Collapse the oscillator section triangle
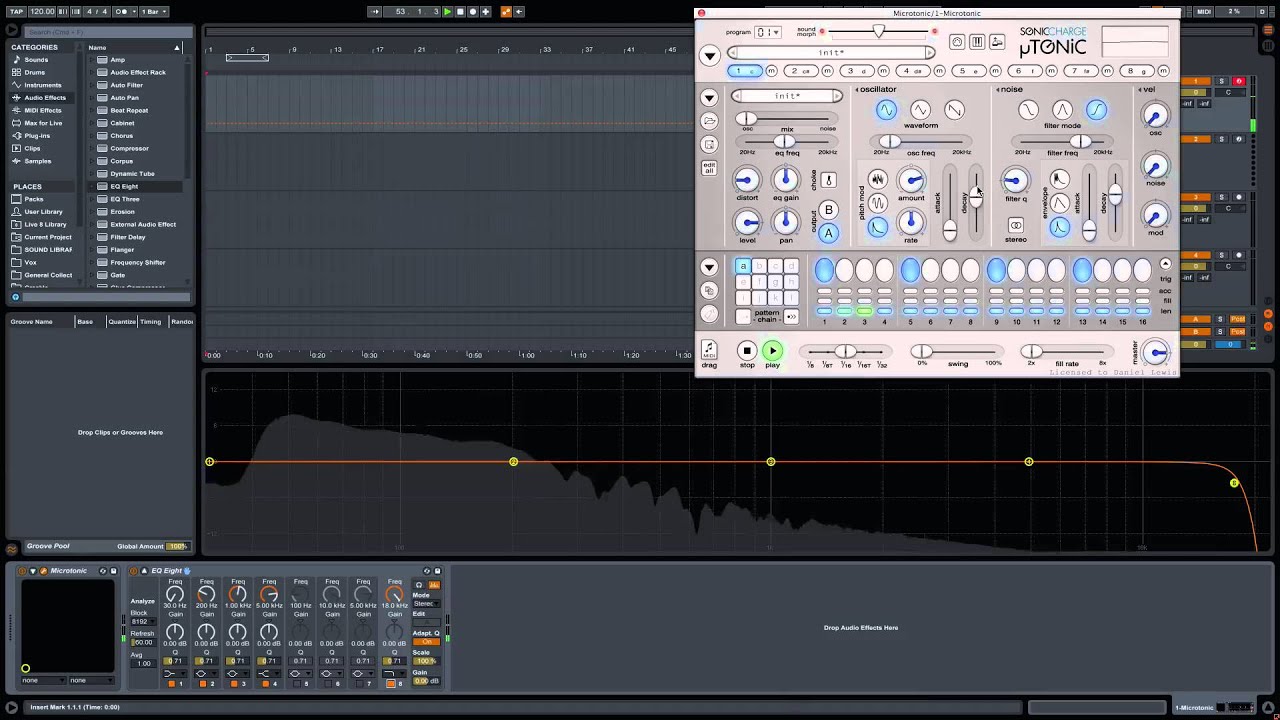Screen dimensions: 1280x720 click(857, 90)
